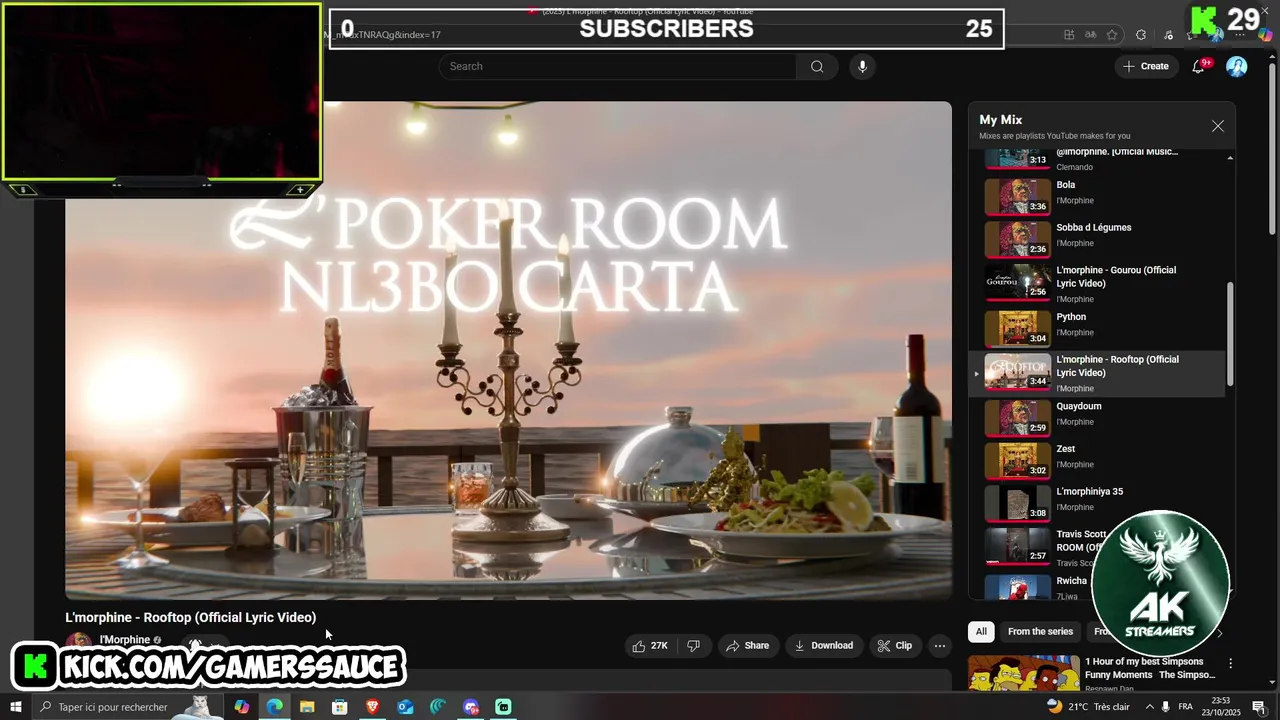Close the My Mix playlist panel
Screen dimensions: 1280x720
[1217, 126]
